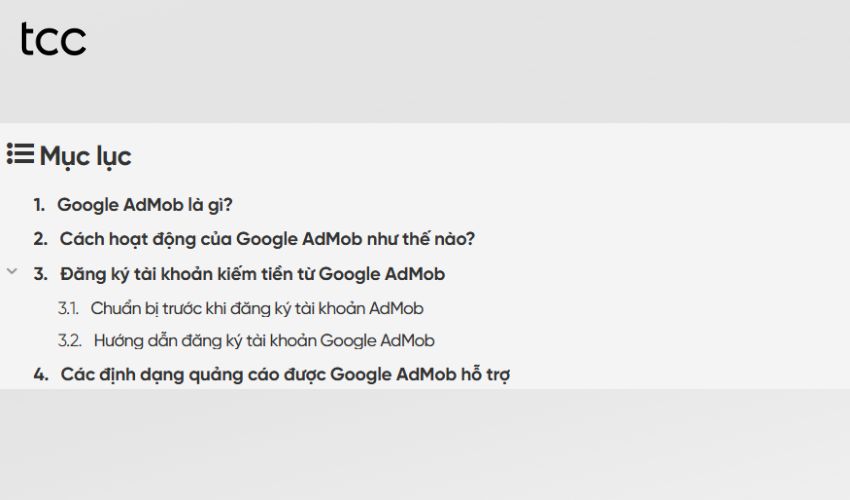Go to "Các định dạng quảng cáo" section
The height and width of the screenshot is (500, 850).
point(285,375)
